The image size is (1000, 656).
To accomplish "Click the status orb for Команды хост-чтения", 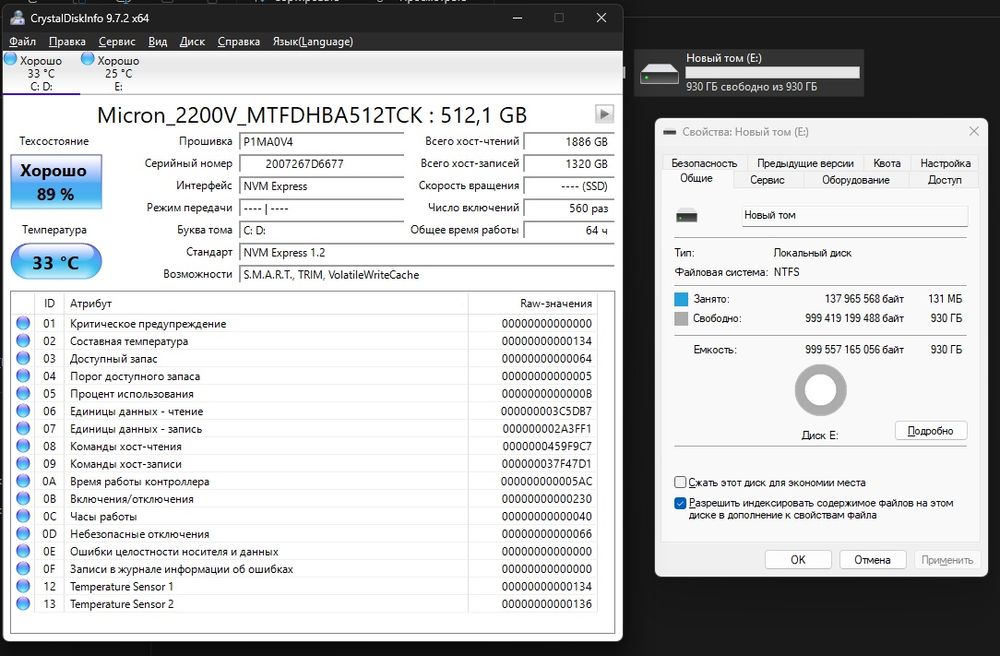I will 23,446.
